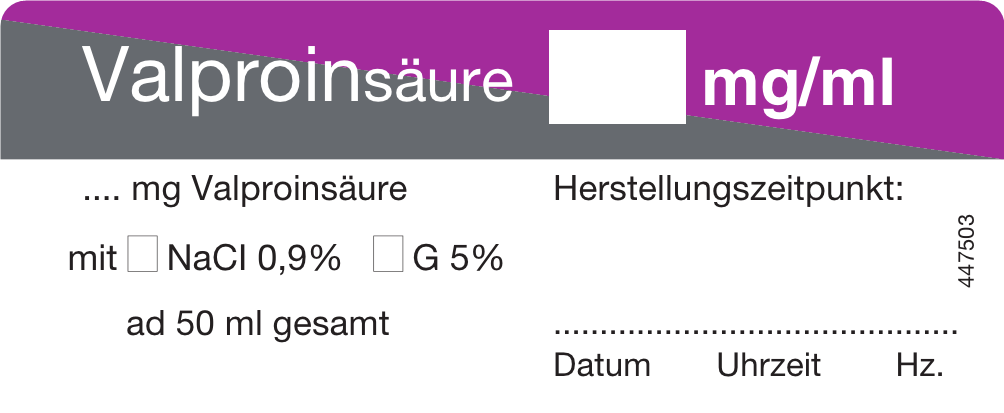
Task: Click the Herstellungszeitpunkt label
Action: click(728, 189)
